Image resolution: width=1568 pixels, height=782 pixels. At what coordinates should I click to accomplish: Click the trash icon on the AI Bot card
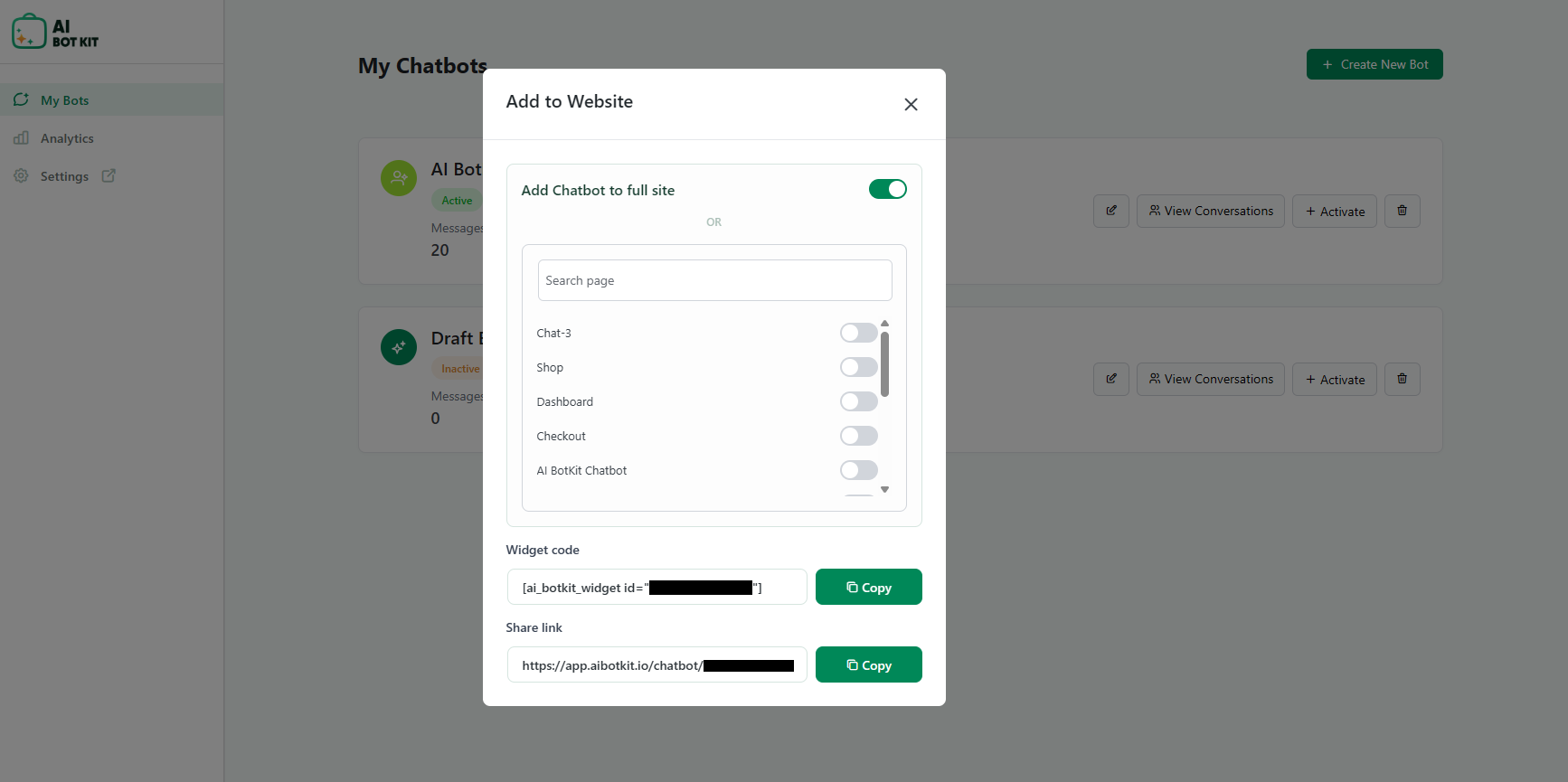pyautogui.click(x=1402, y=211)
